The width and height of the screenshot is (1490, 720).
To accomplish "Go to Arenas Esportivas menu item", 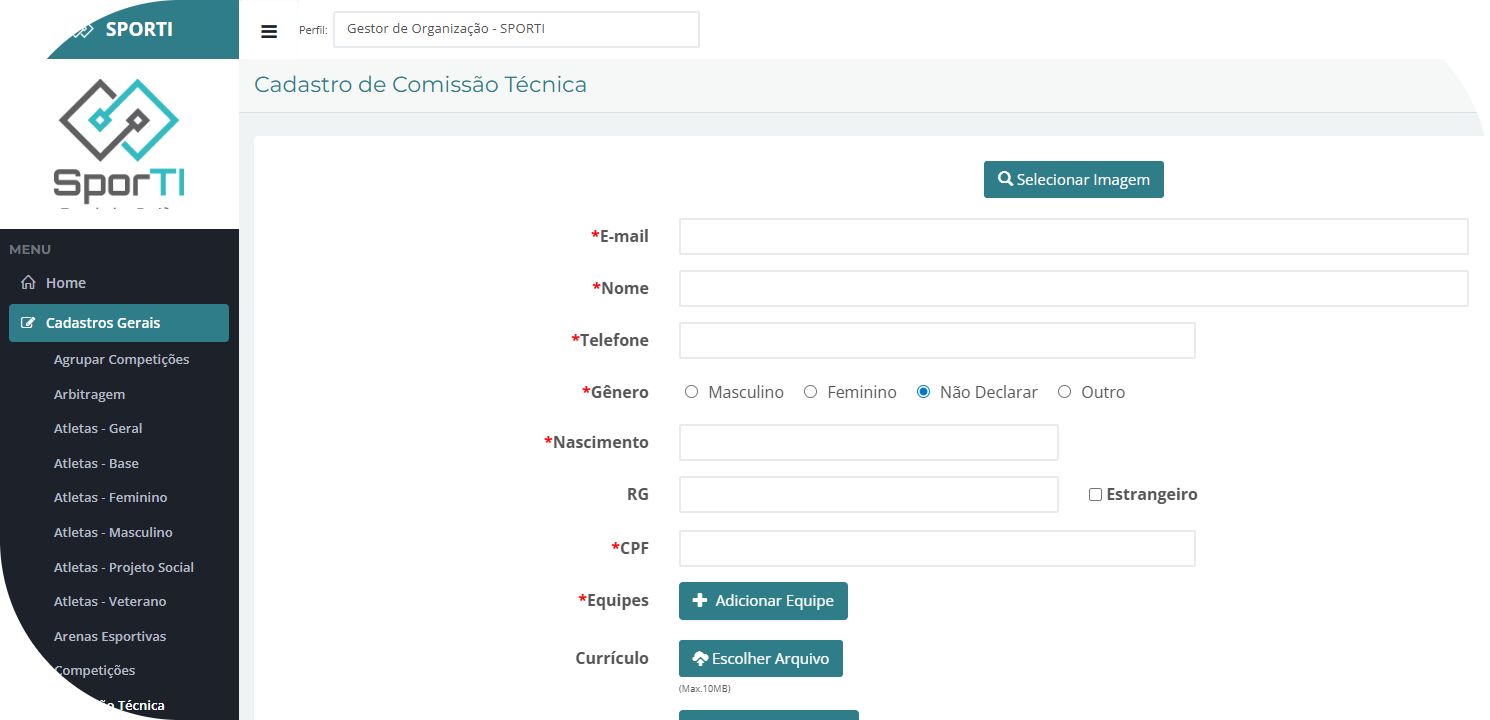I will (x=110, y=637).
